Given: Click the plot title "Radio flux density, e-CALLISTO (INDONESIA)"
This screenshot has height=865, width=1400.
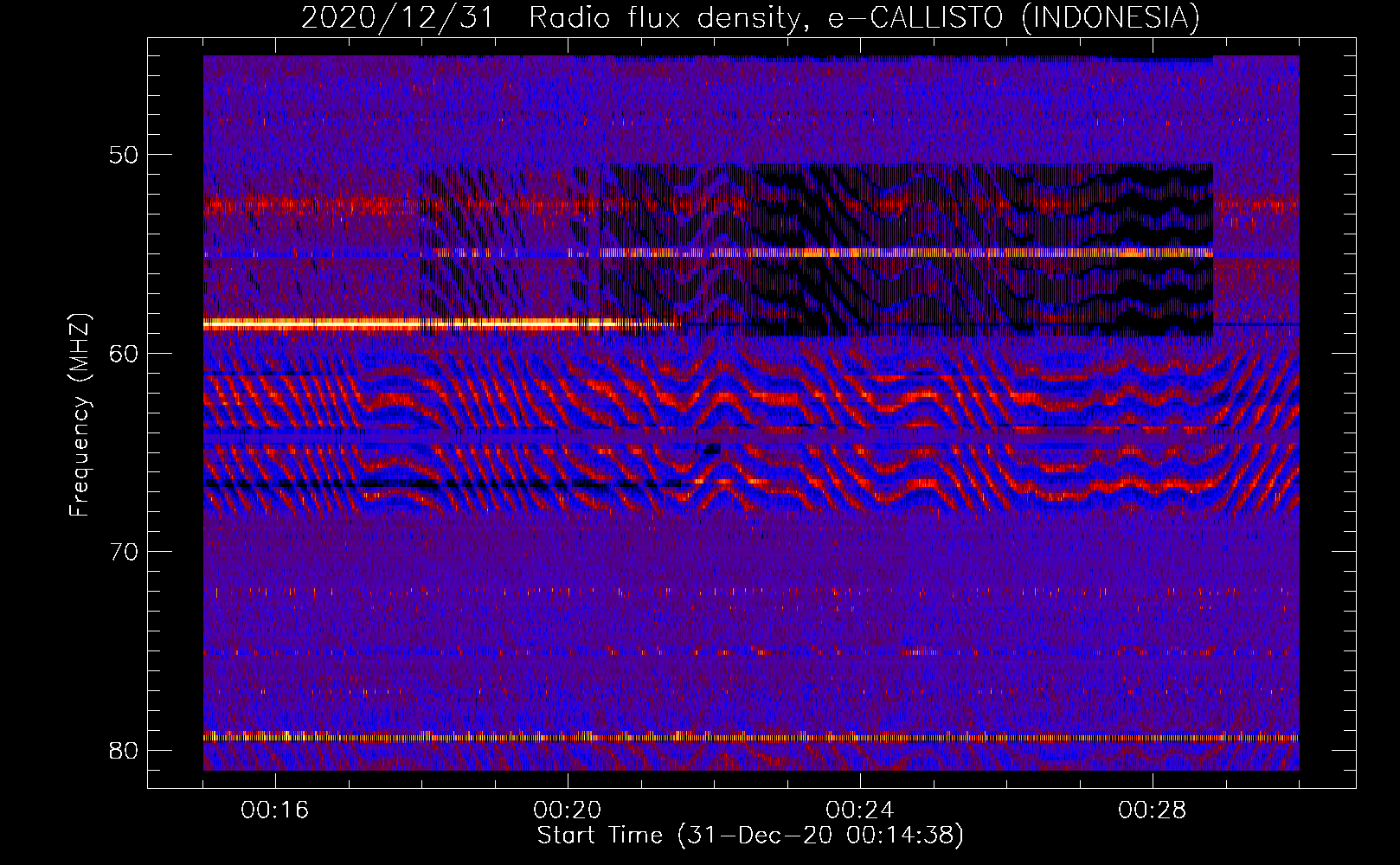Looking at the screenshot, I should tap(864, 17).
